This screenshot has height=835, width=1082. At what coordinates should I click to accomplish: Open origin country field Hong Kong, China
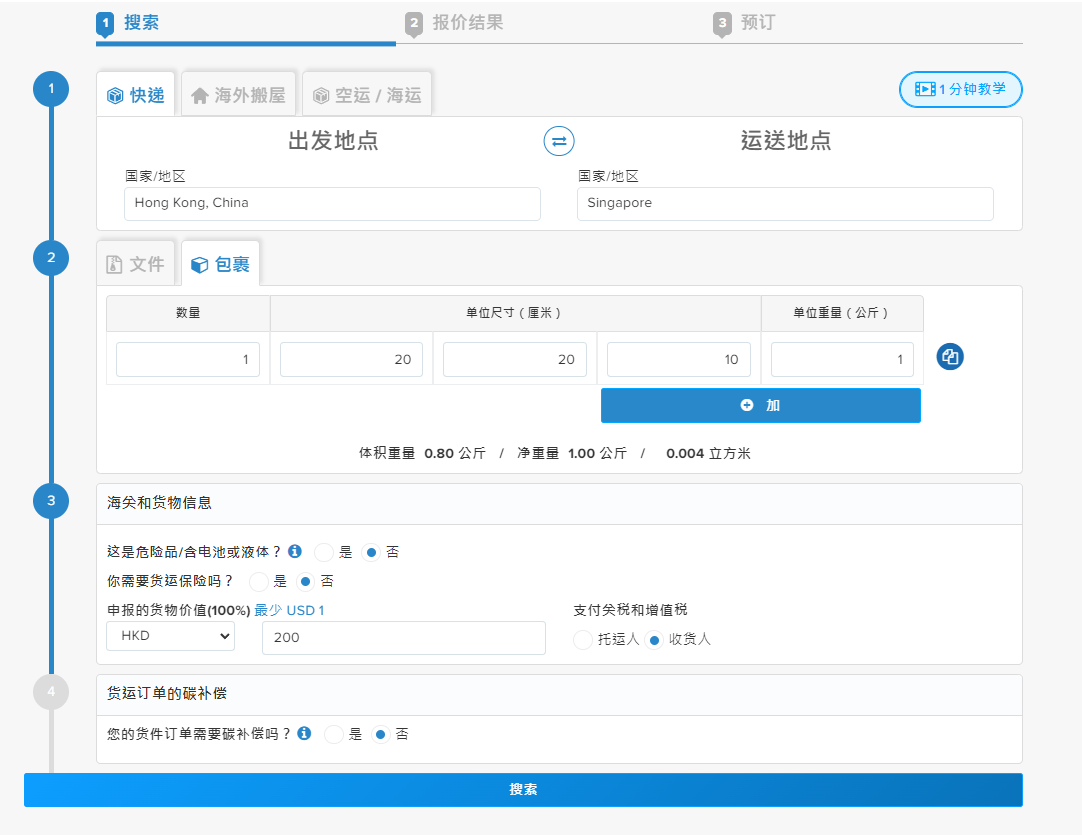[332, 204]
